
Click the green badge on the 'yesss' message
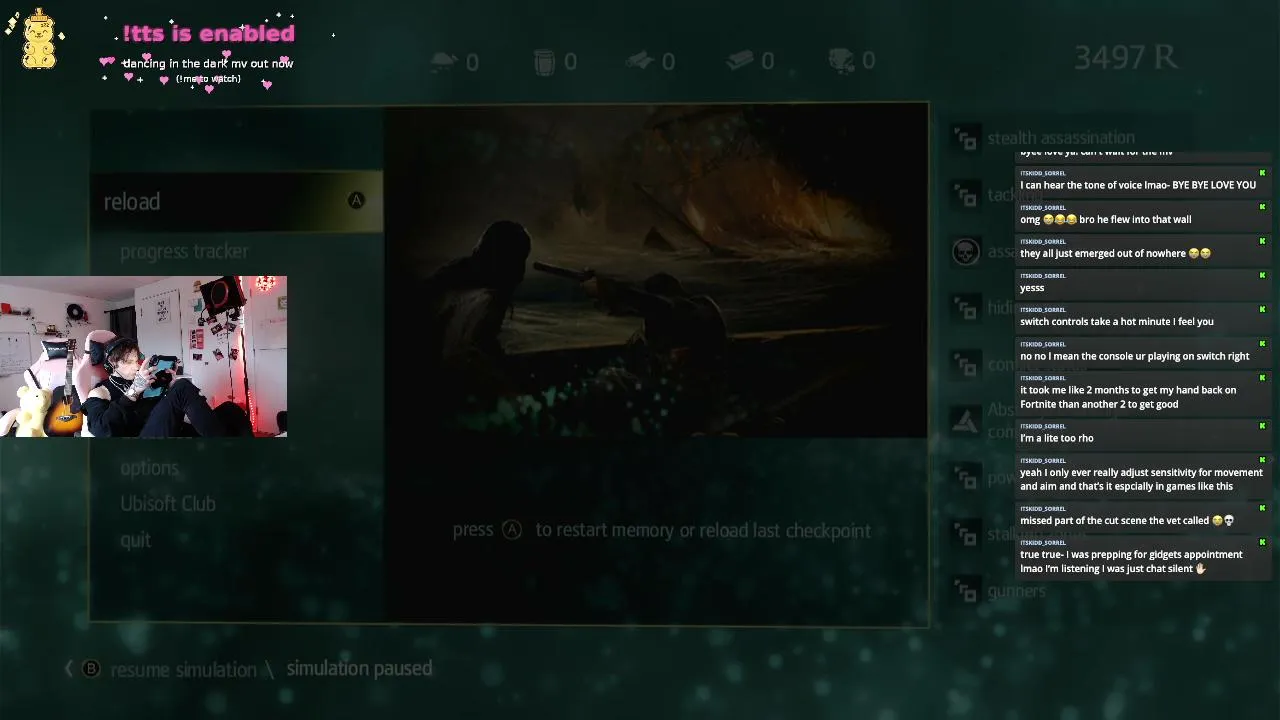pos(1262,275)
